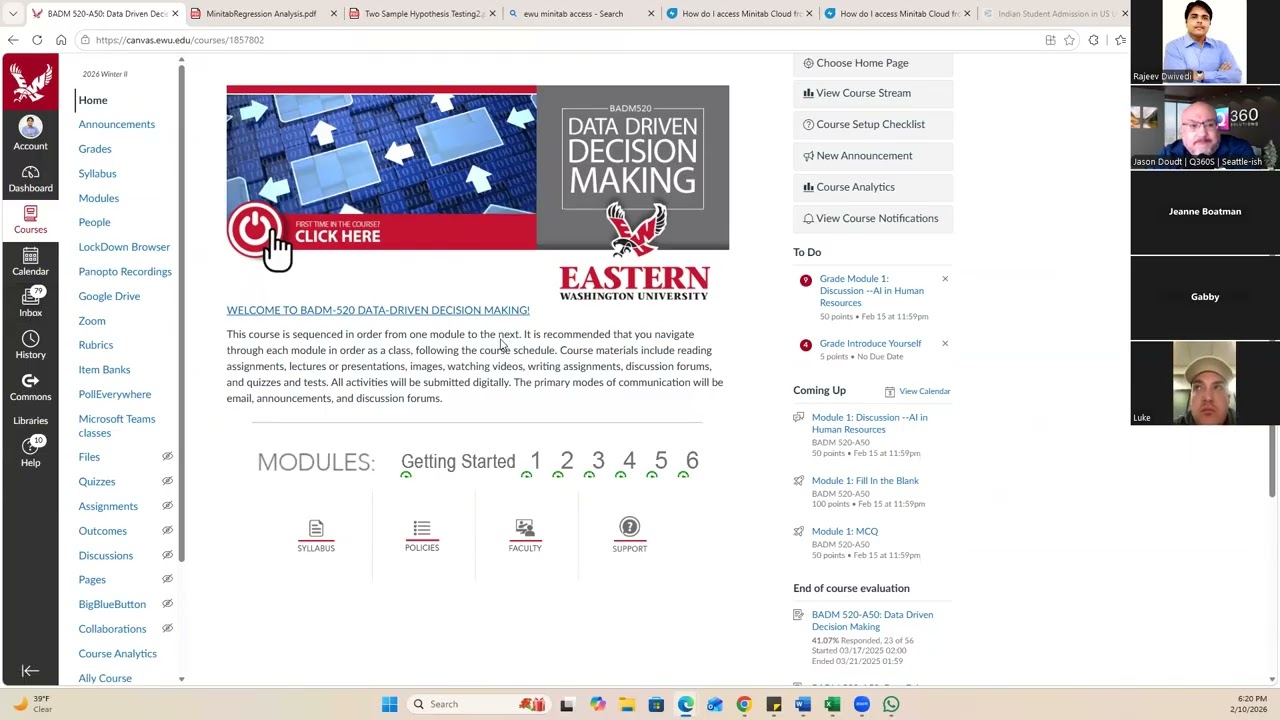
Task: Go to the Canvas Dashboard
Action: pos(30,179)
